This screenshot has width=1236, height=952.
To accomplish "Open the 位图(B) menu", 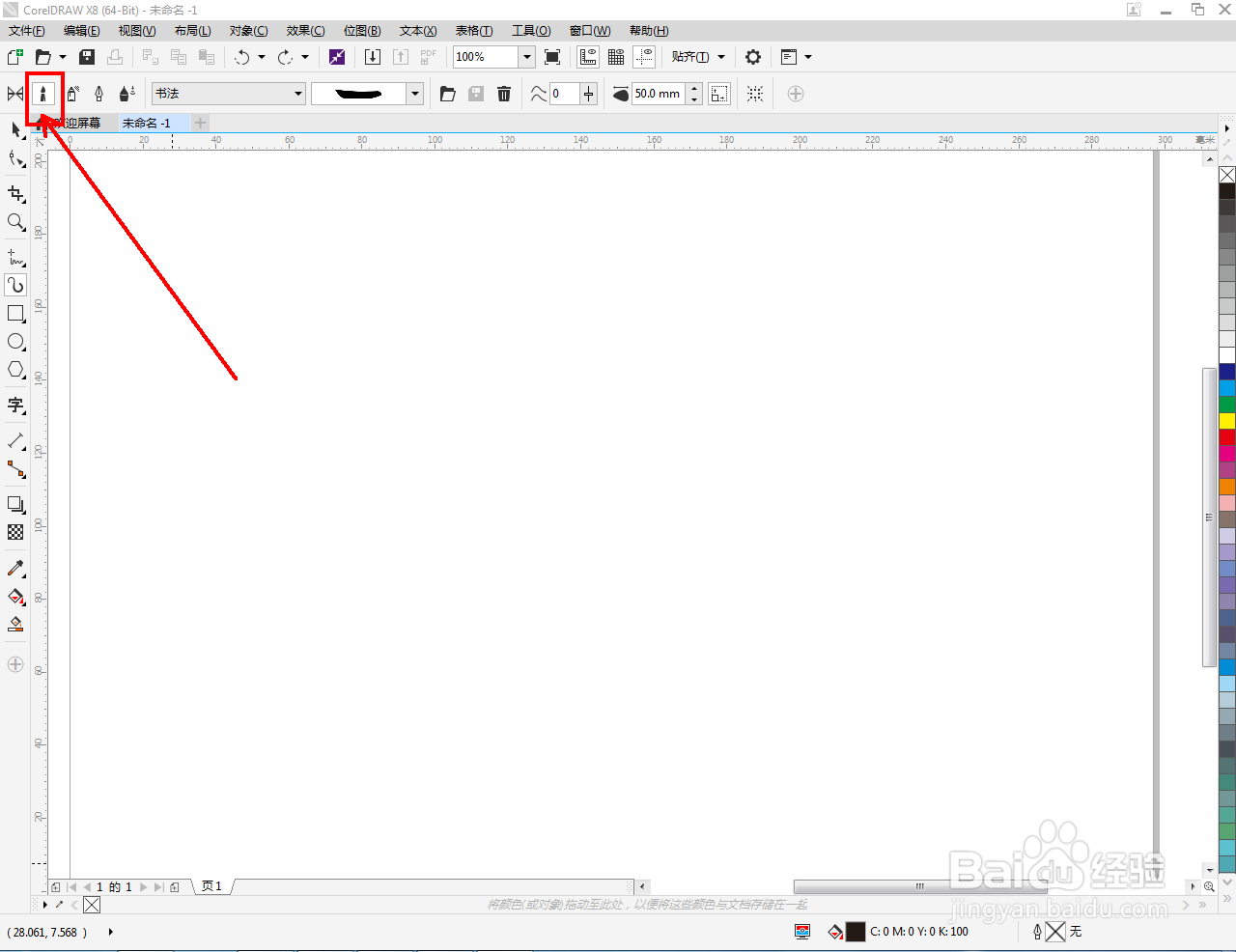I will tap(362, 31).
